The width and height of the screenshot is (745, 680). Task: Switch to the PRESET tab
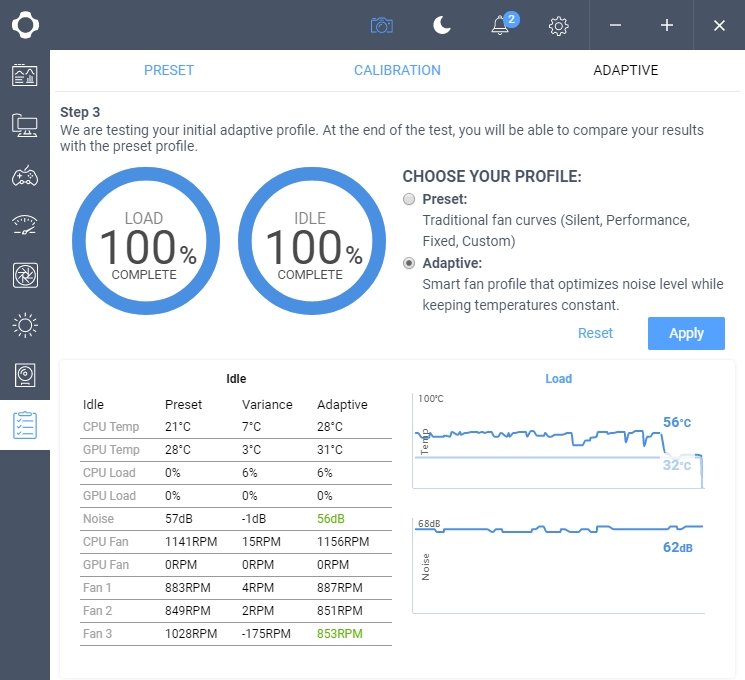click(x=169, y=70)
